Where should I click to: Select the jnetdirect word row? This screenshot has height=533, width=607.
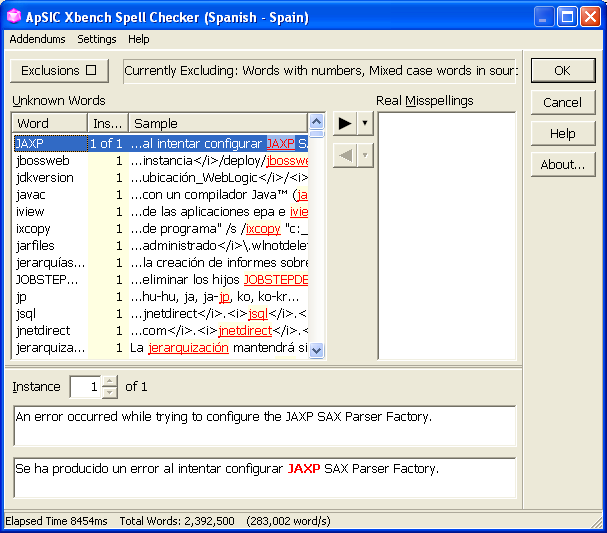161,331
